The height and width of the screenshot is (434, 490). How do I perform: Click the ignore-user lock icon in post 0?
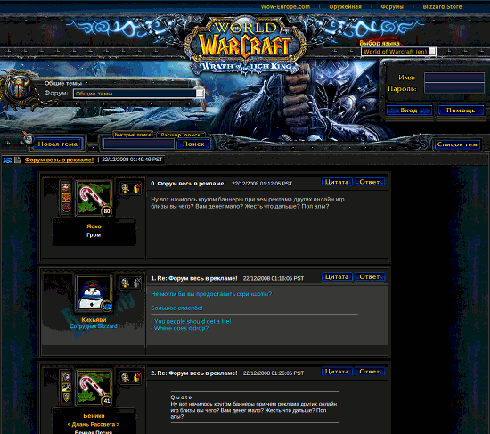click(x=137, y=188)
